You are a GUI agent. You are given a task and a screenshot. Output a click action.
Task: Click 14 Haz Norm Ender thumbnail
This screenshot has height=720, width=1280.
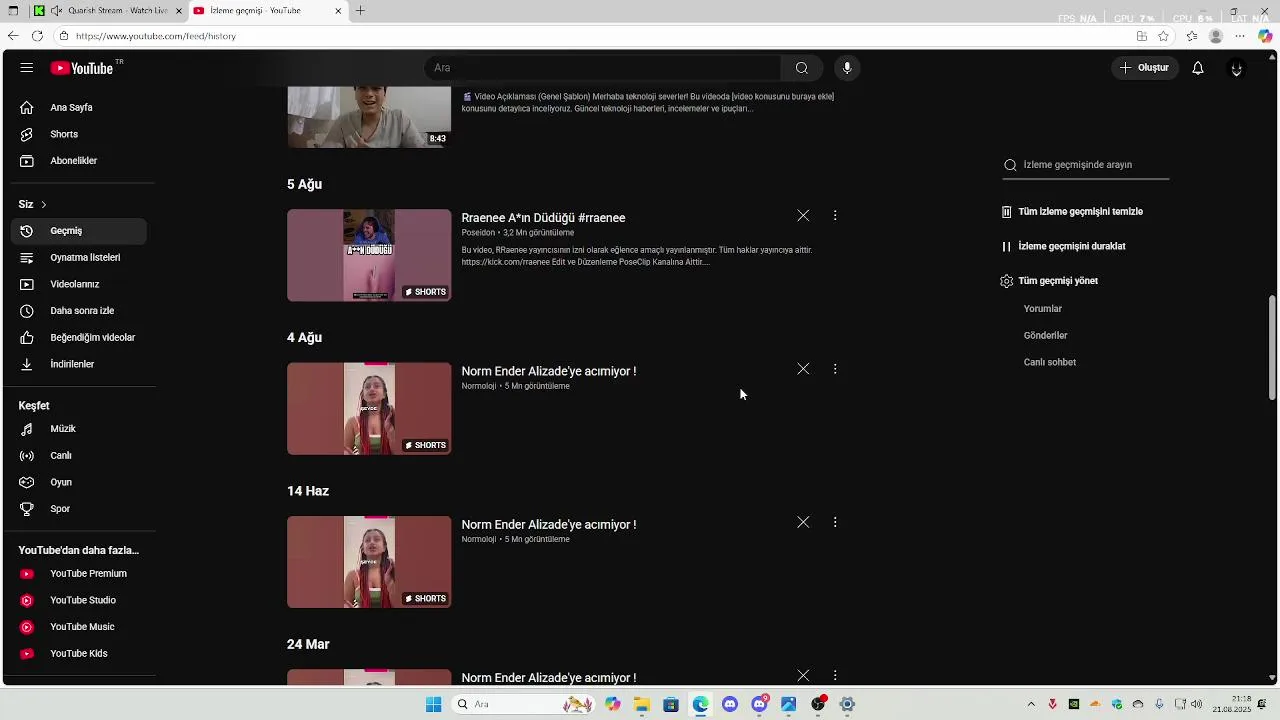(x=369, y=562)
